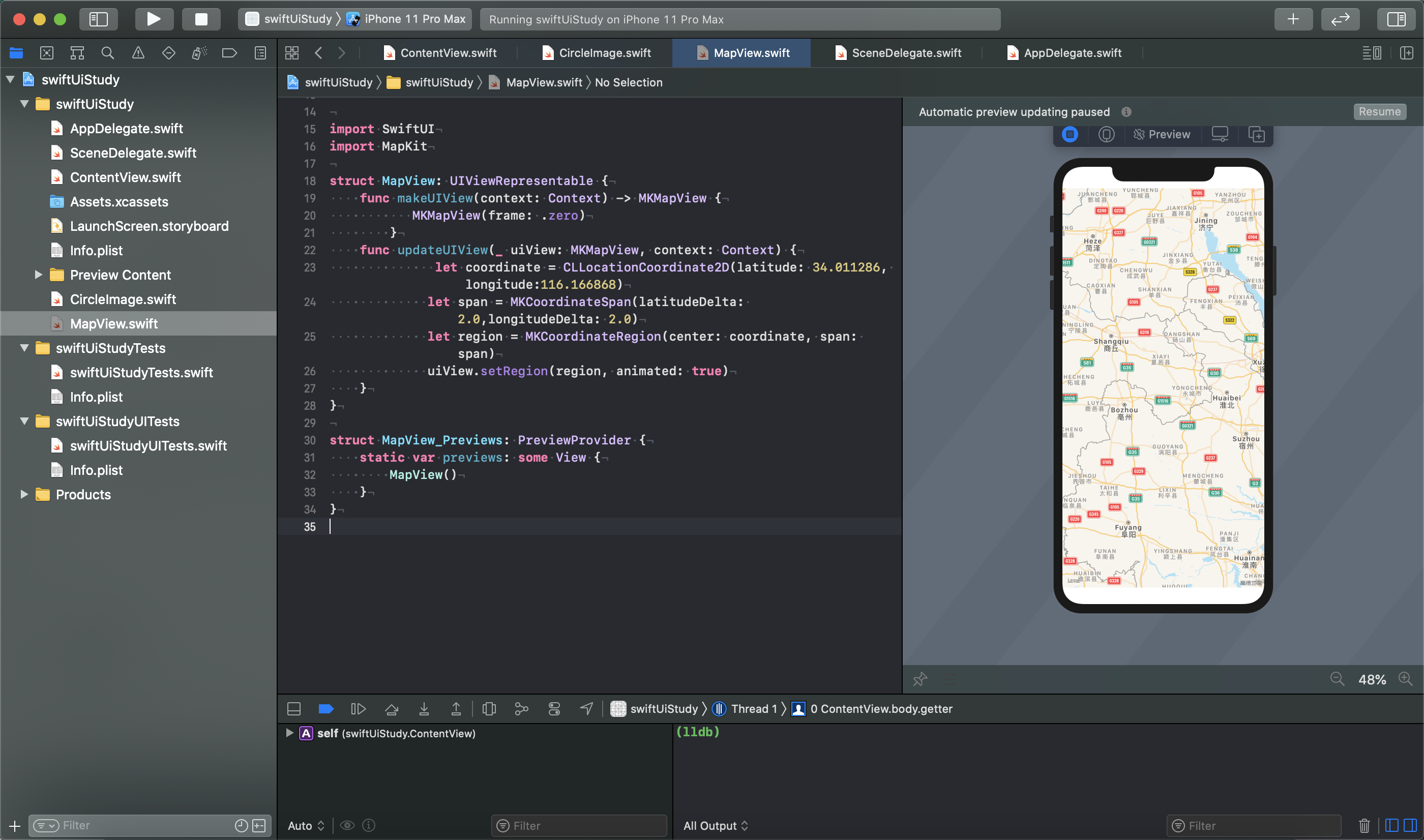Select the Project navigator folder icon
The height and width of the screenshot is (840, 1424).
coord(16,53)
